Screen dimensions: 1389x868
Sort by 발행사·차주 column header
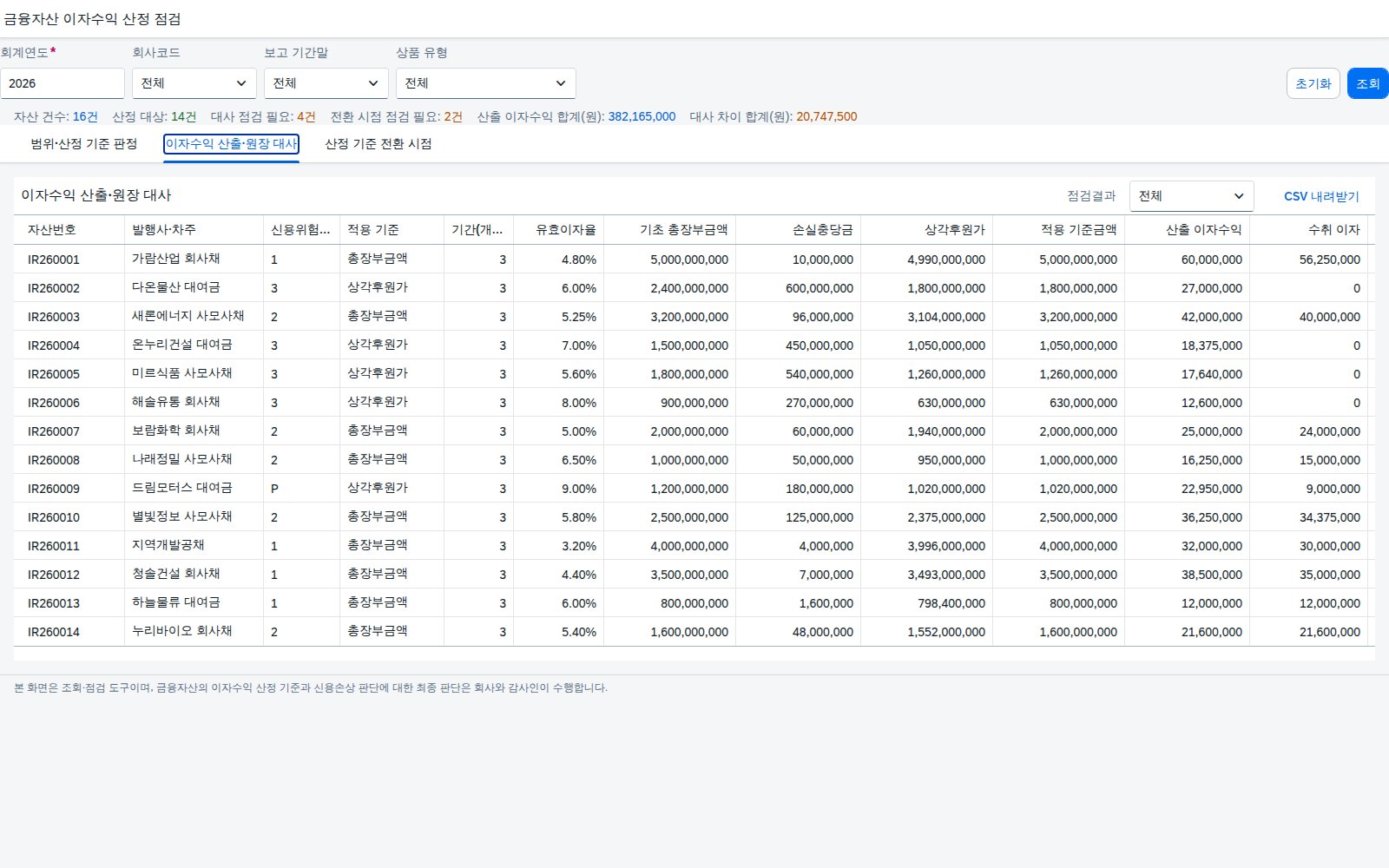[x=194, y=230]
